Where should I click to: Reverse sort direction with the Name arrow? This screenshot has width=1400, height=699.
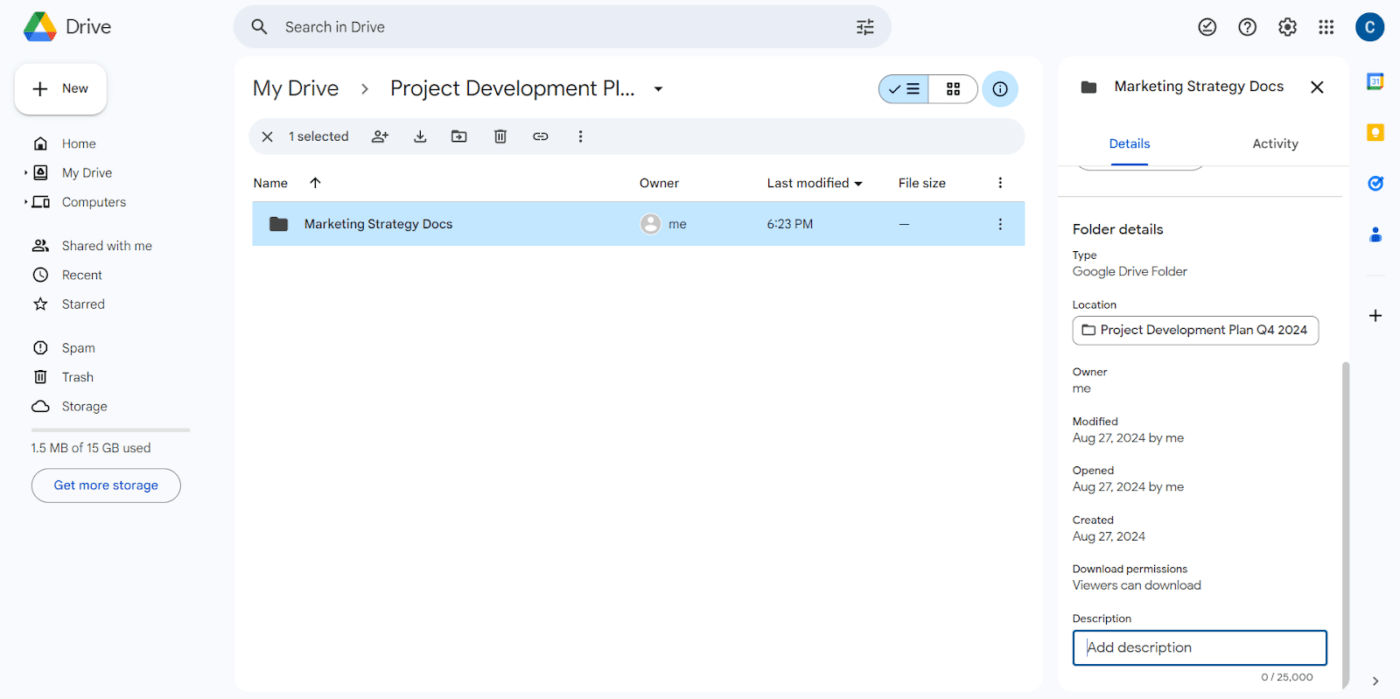[x=315, y=183]
